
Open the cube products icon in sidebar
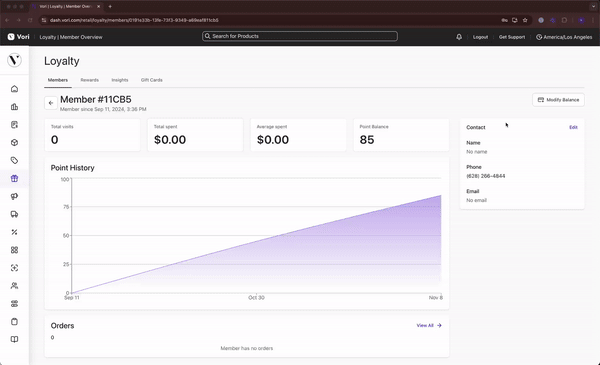(x=14, y=143)
